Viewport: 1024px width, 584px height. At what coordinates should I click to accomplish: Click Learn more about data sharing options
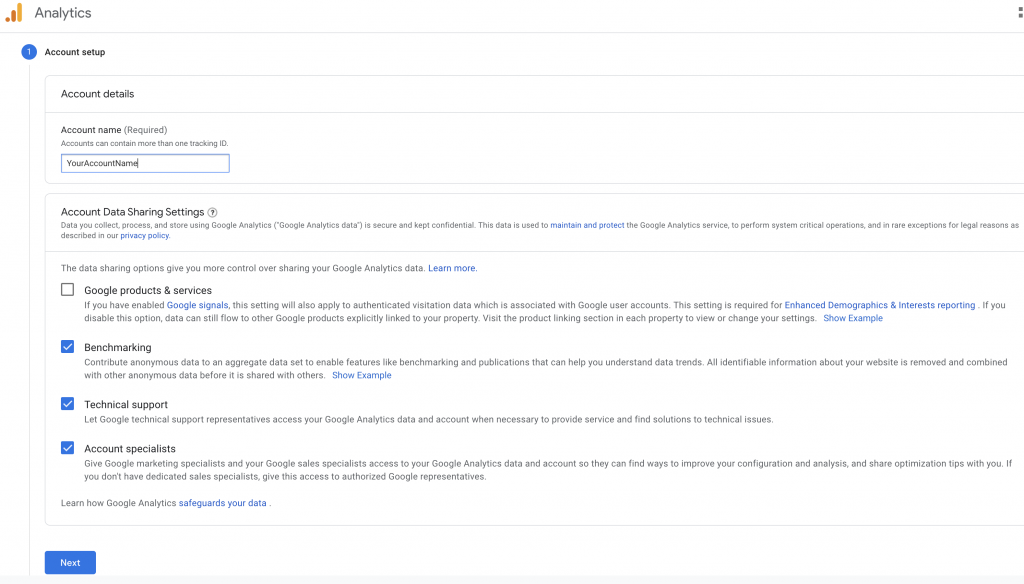coord(451,268)
